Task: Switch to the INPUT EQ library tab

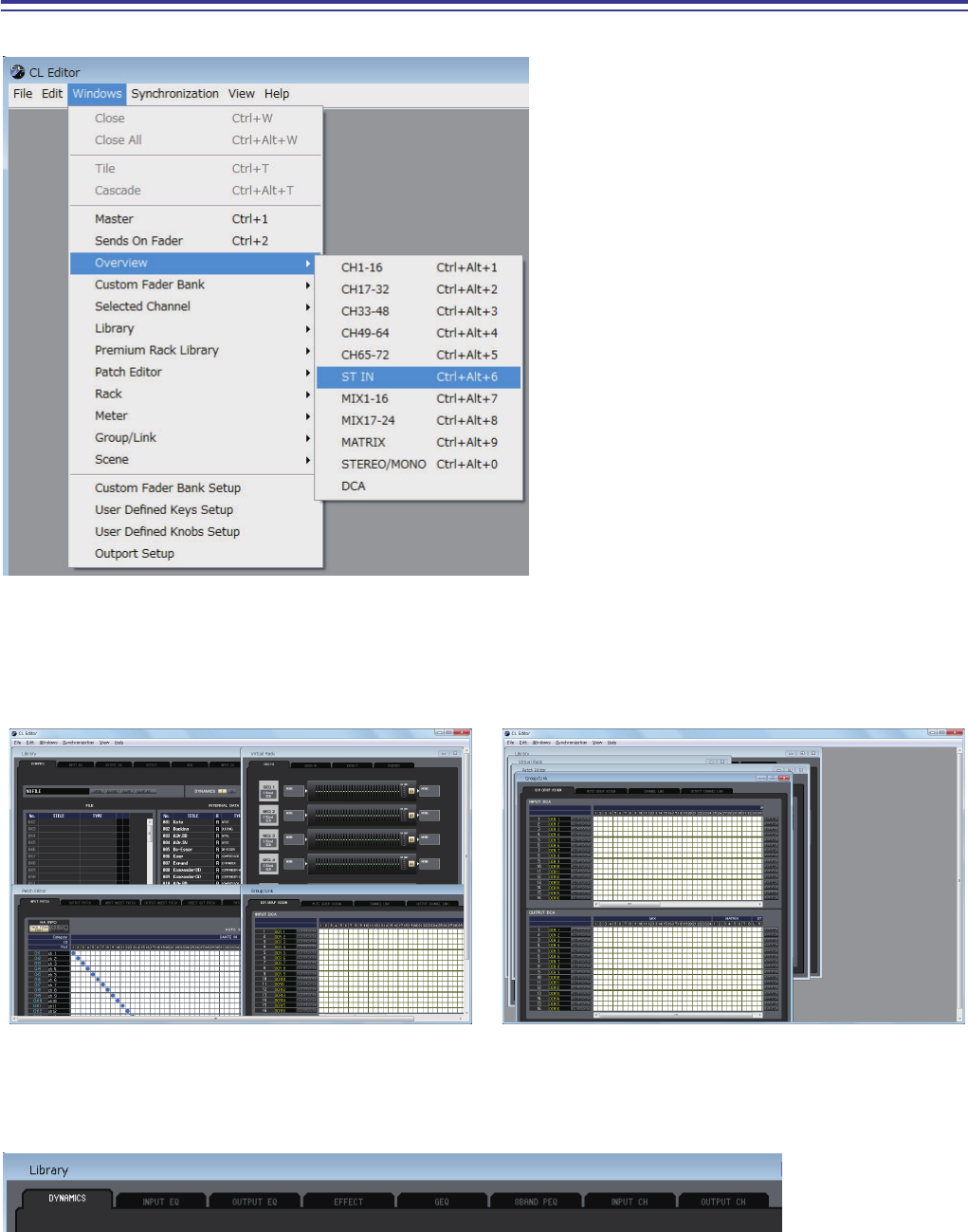Action: click(160, 1202)
